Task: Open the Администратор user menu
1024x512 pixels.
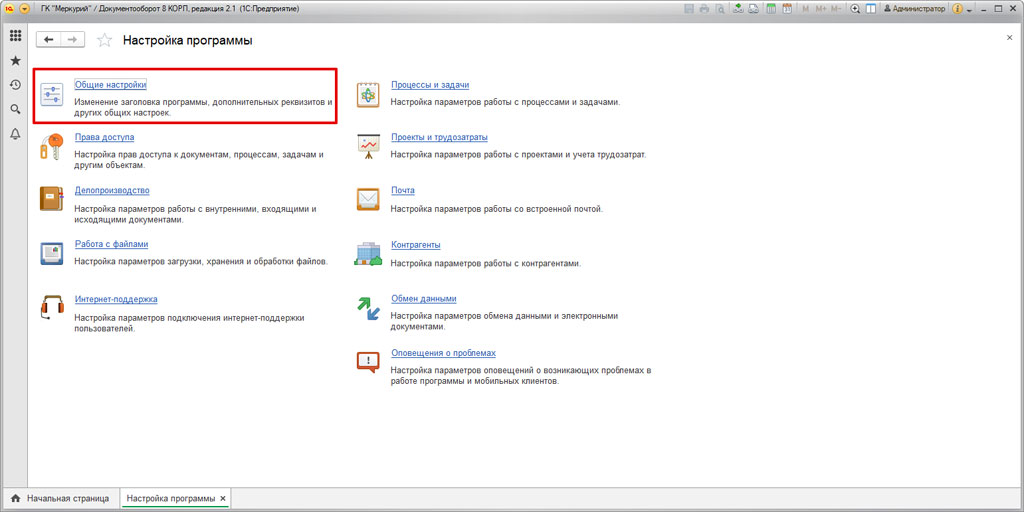Action: (x=912, y=8)
